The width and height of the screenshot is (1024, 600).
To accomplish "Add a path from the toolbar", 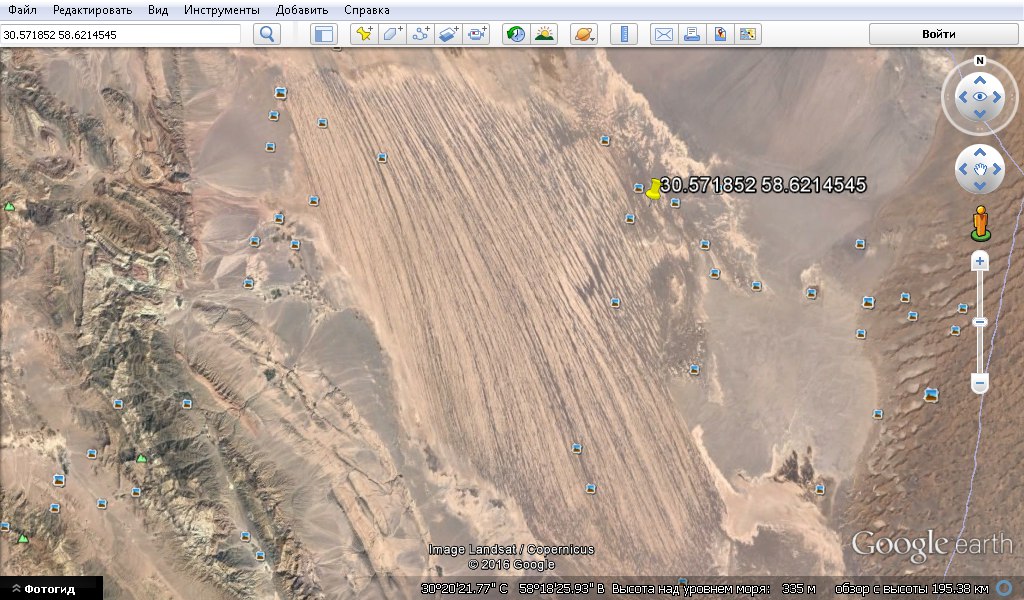I will coord(421,34).
